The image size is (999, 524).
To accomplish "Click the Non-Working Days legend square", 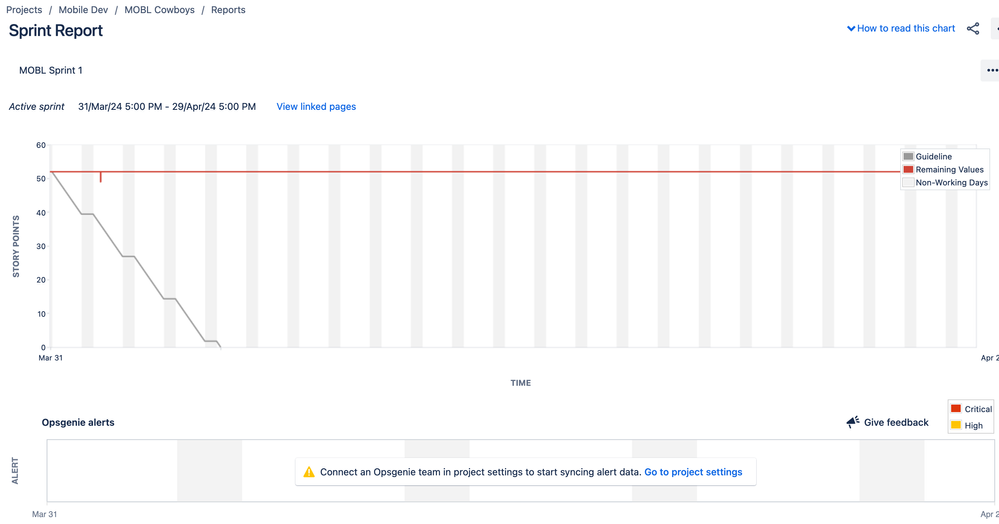I will [x=908, y=183].
